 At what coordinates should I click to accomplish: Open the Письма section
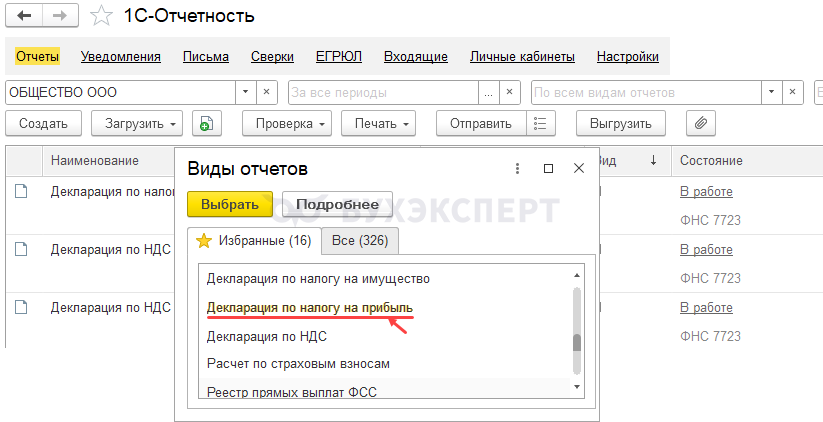206,57
